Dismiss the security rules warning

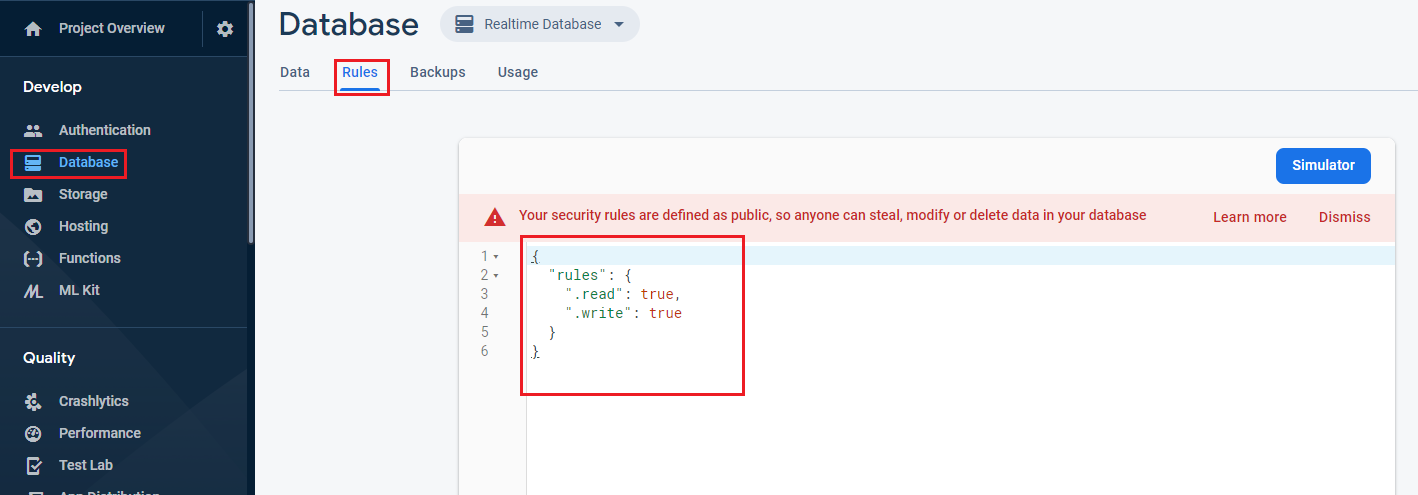click(x=1344, y=217)
